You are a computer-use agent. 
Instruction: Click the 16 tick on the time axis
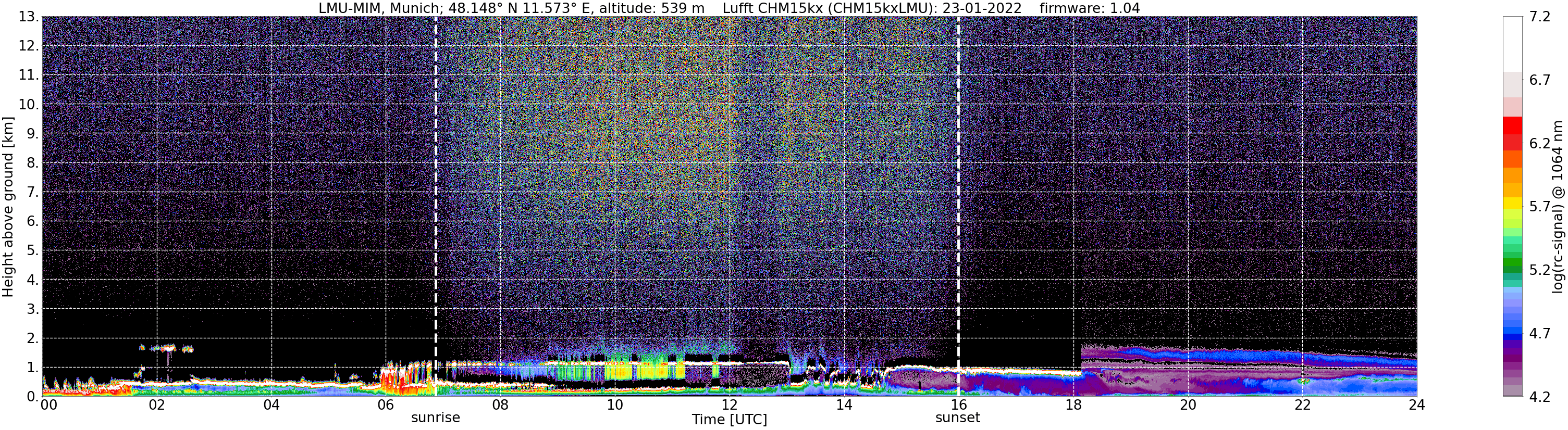[958, 405]
